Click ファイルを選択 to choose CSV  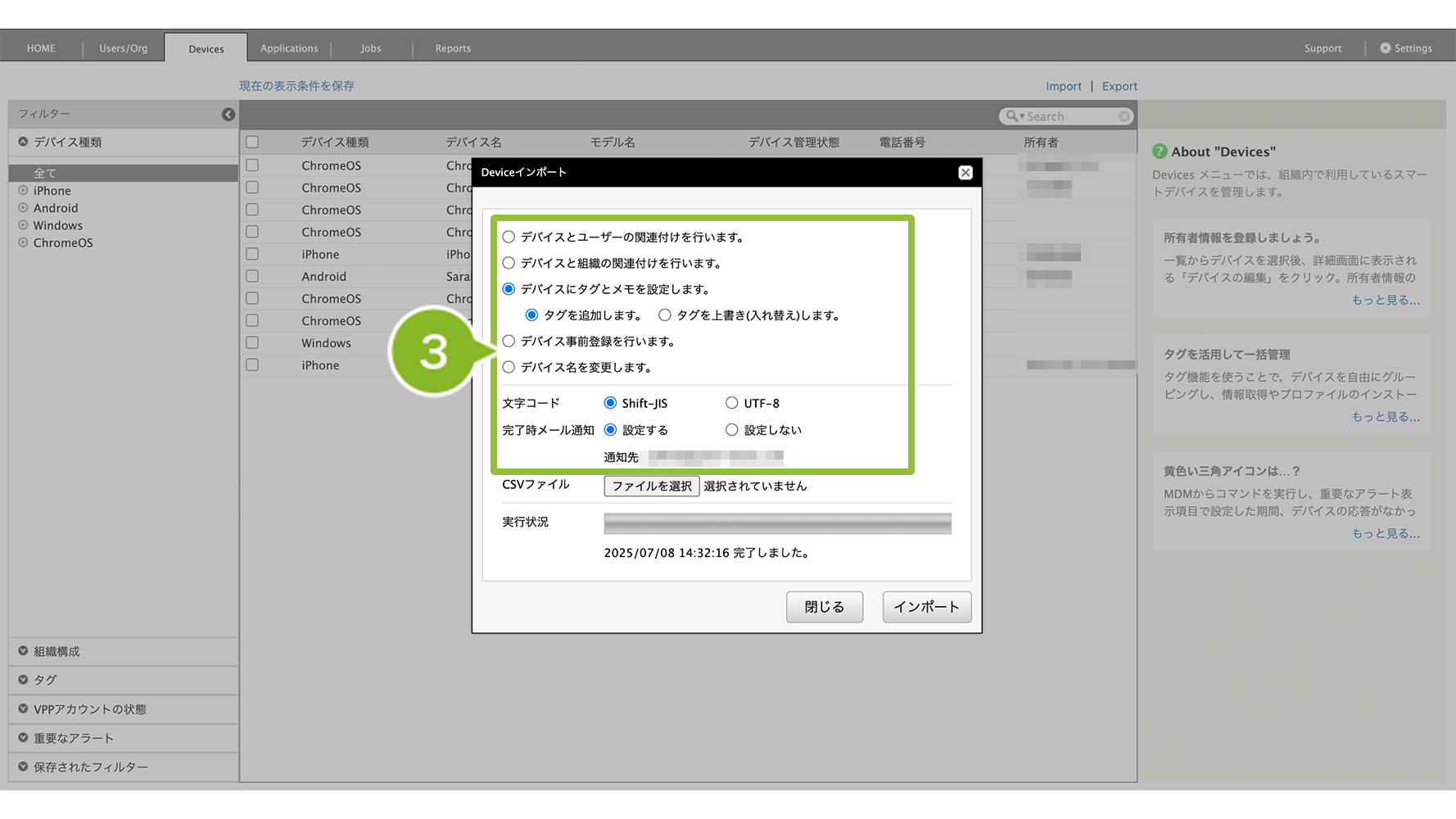[652, 486]
